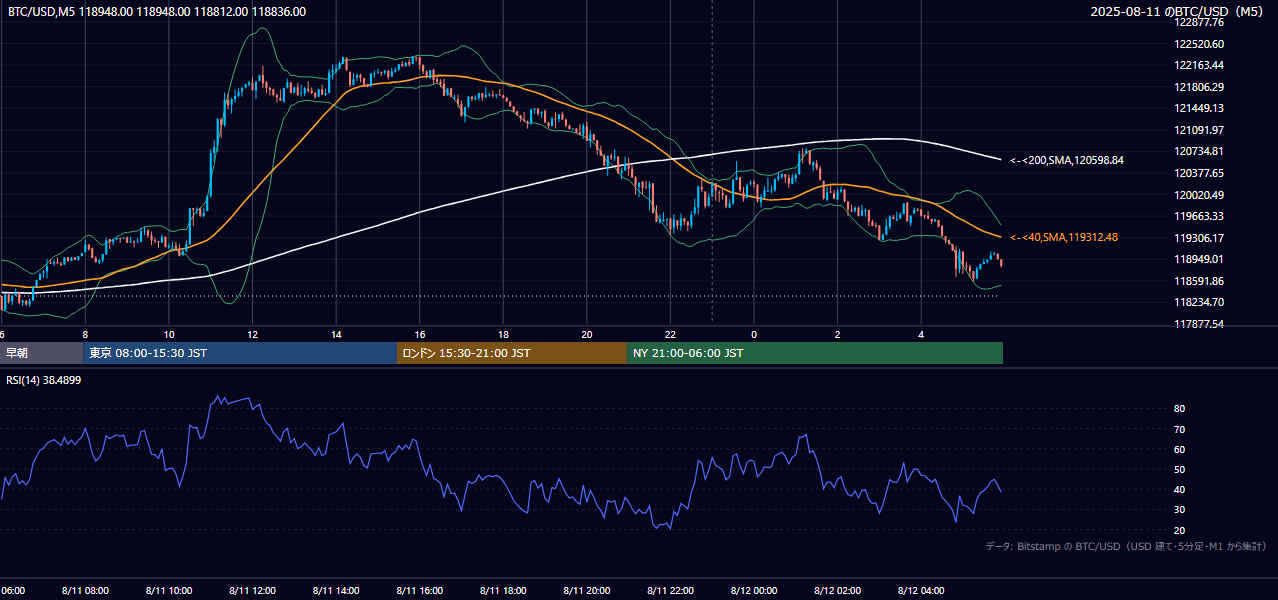Image resolution: width=1278 pixels, height=600 pixels.
Task: Select the 200 SMA value label 120598.84
Action: [1067, 160]
